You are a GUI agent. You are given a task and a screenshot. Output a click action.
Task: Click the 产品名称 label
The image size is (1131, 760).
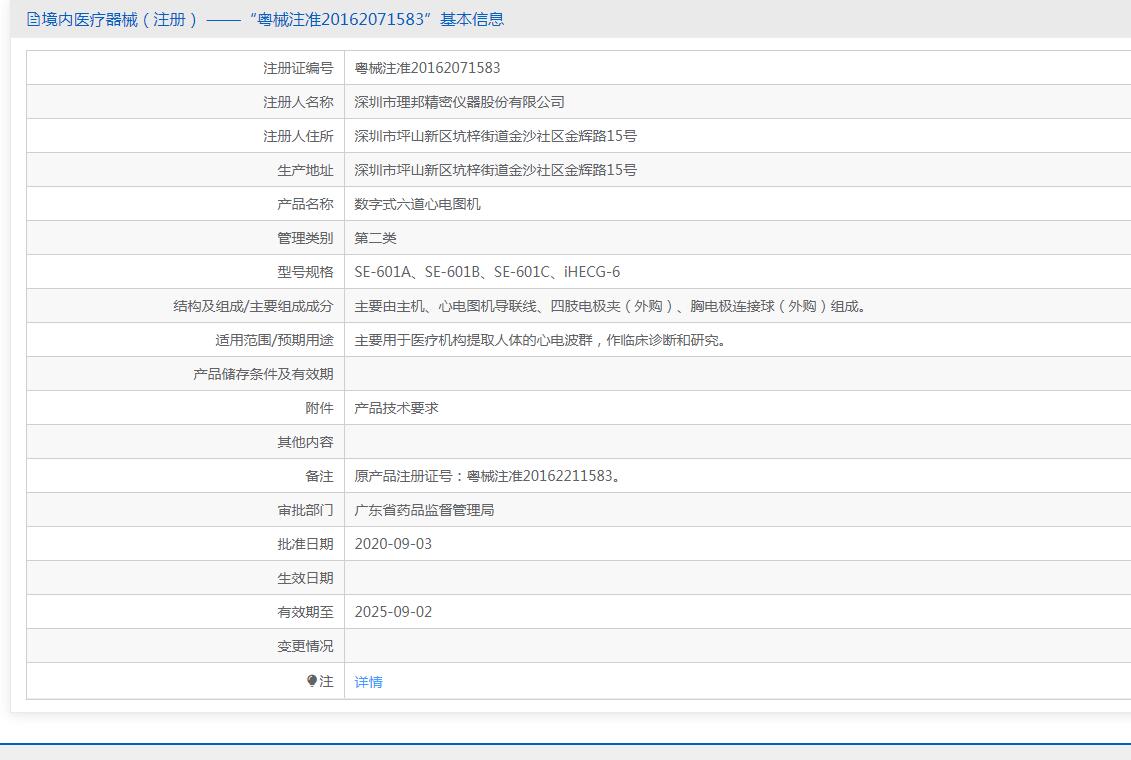coord(305,204)
